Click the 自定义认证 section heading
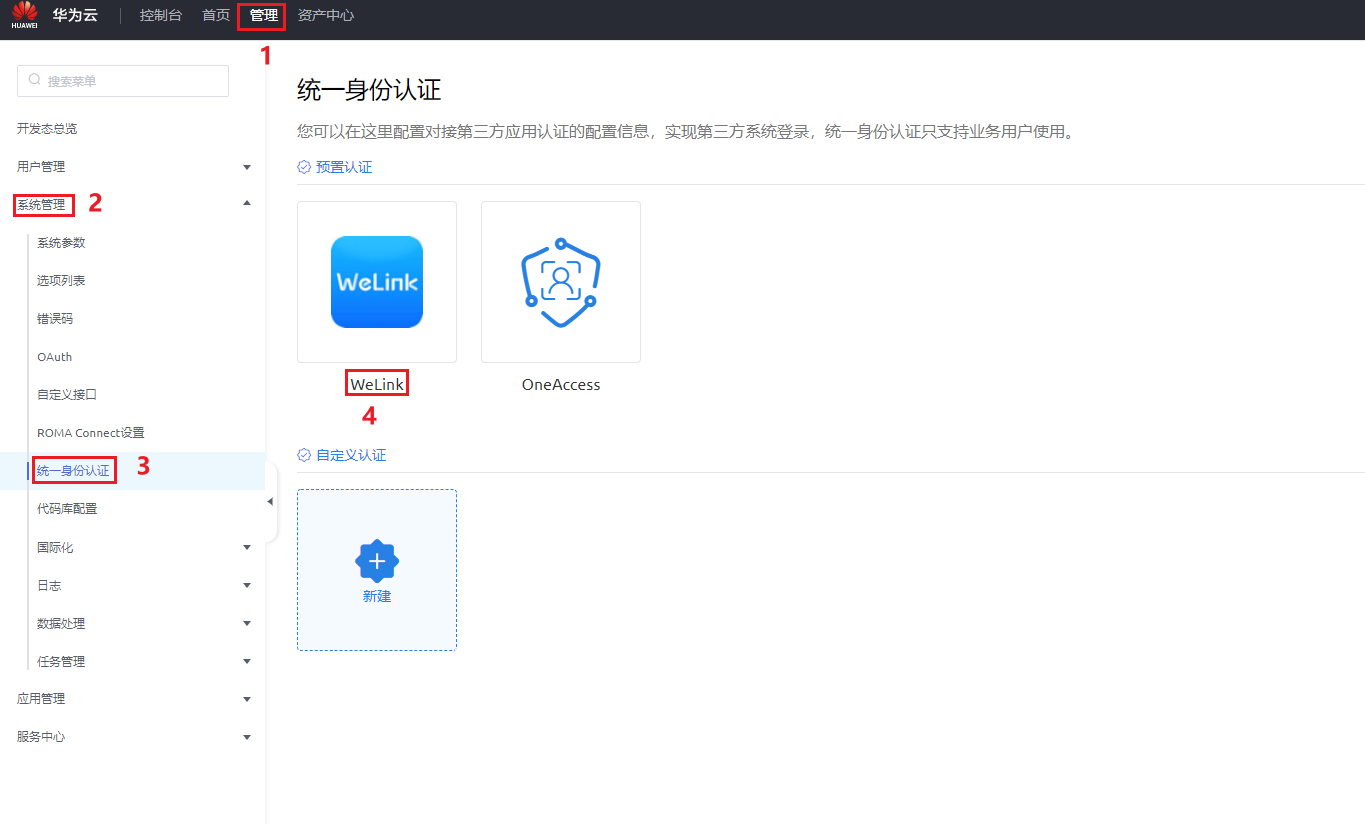Screen dimensions: 1365x824 (351, 455)
